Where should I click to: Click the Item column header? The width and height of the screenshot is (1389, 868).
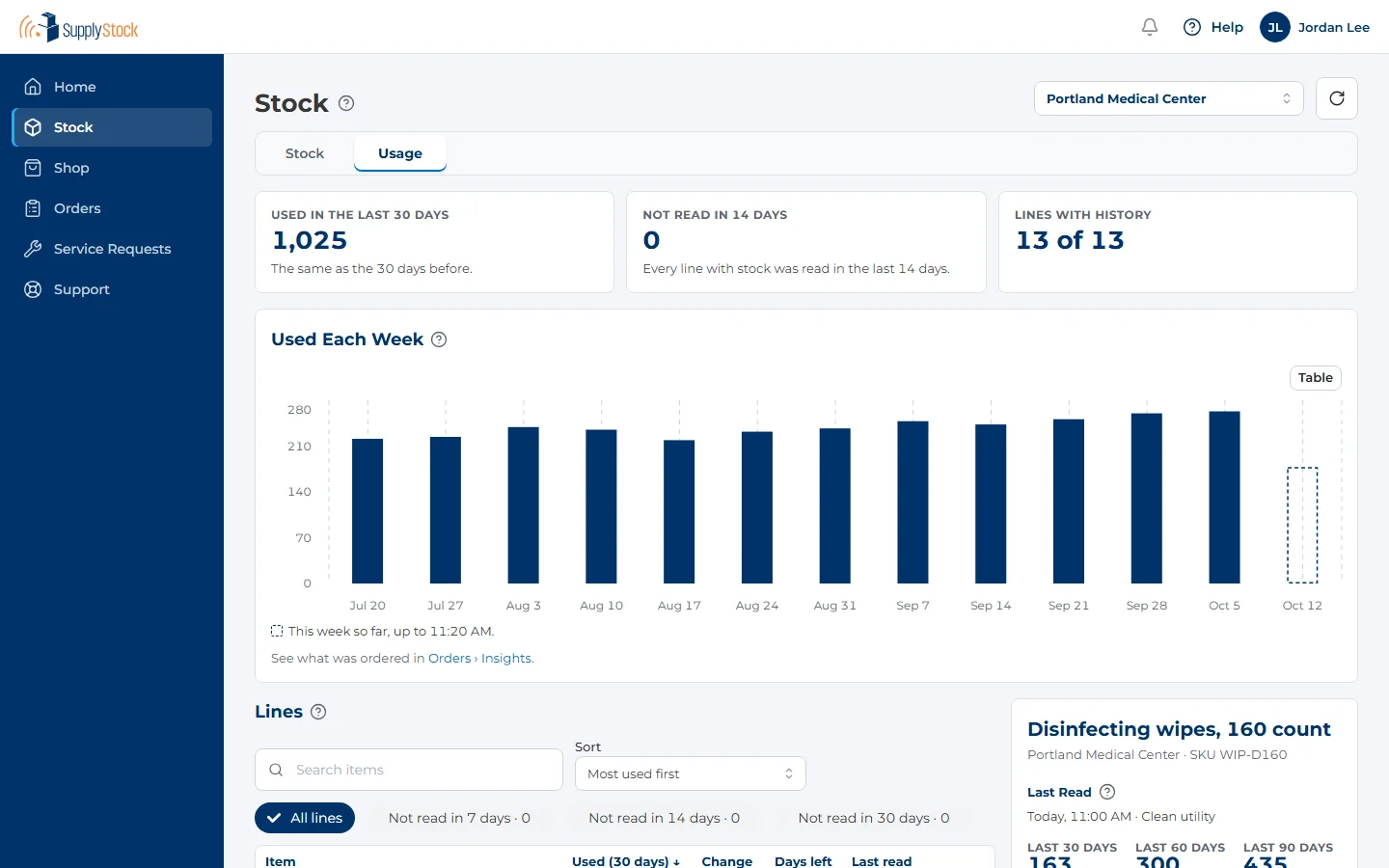(281, 861)
